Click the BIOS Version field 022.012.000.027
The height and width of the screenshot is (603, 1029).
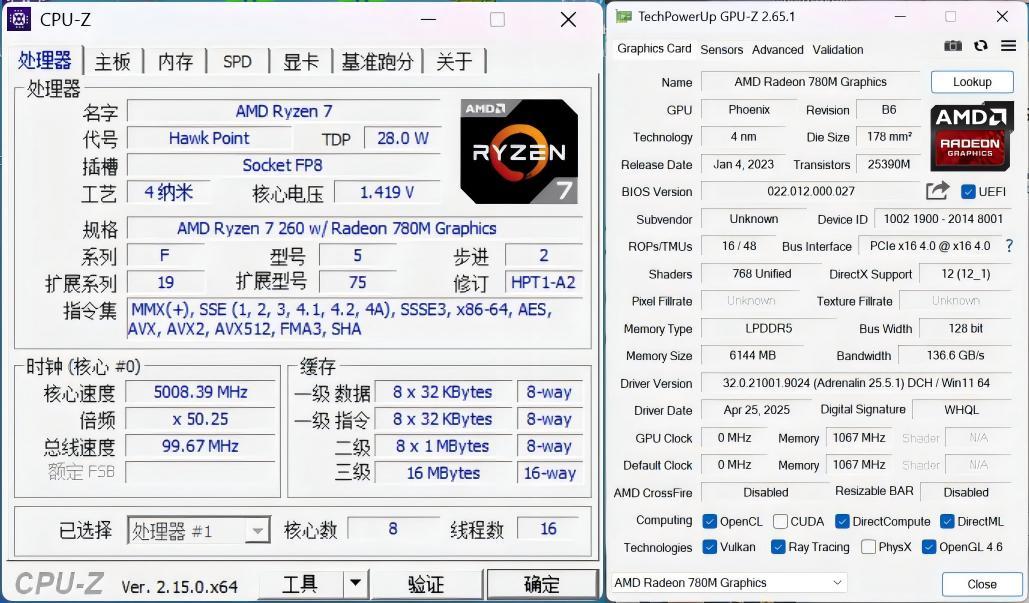pos(810,192)
